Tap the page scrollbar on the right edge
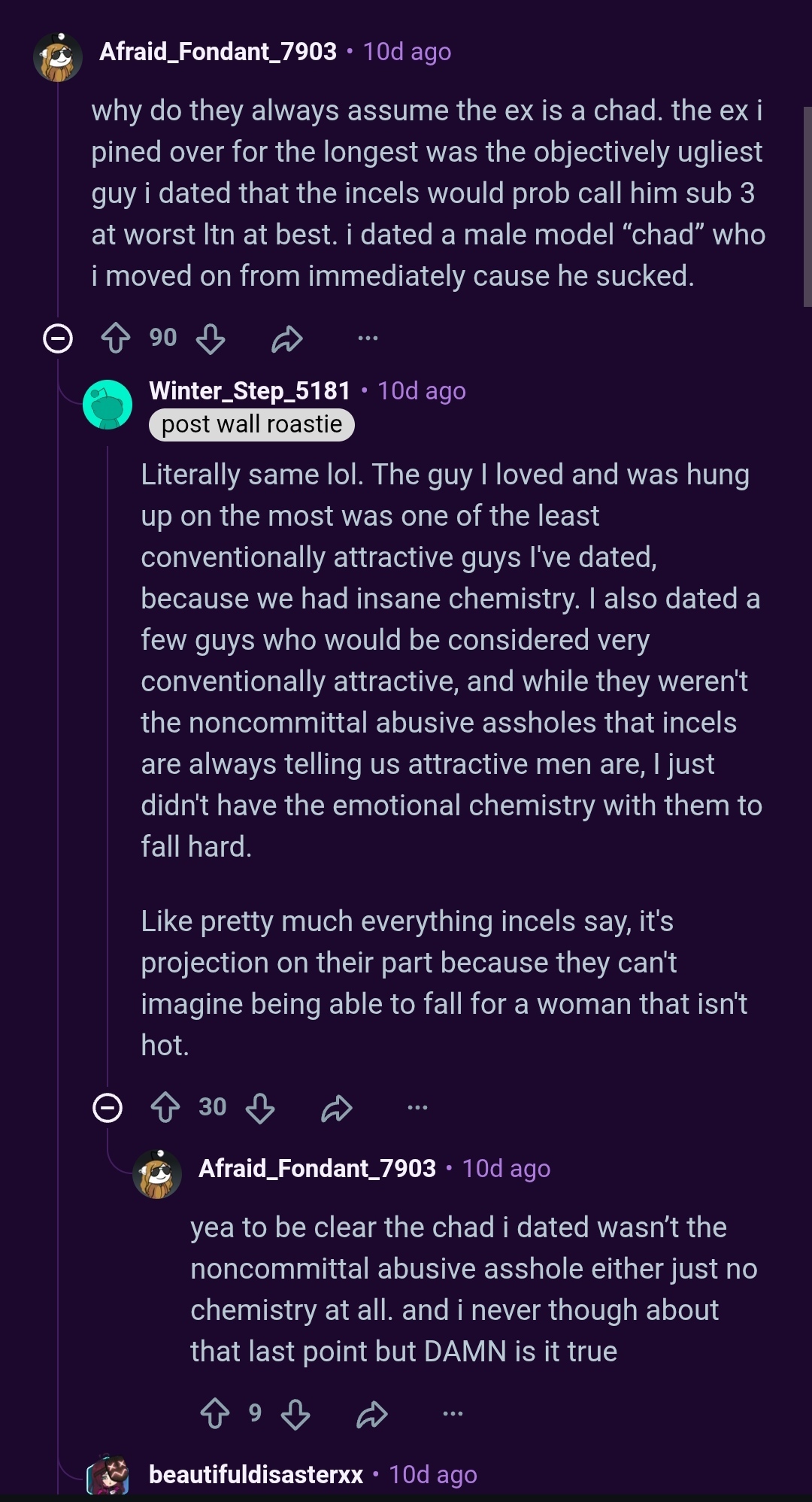812x1502 pixels. [807, 207]
